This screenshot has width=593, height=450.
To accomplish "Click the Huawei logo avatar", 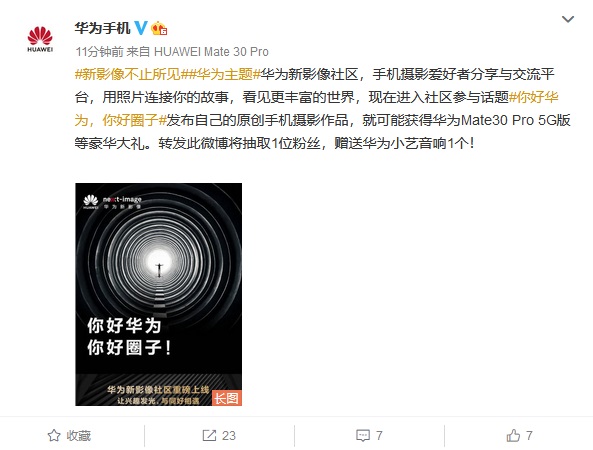I will [x=40, y=39].
